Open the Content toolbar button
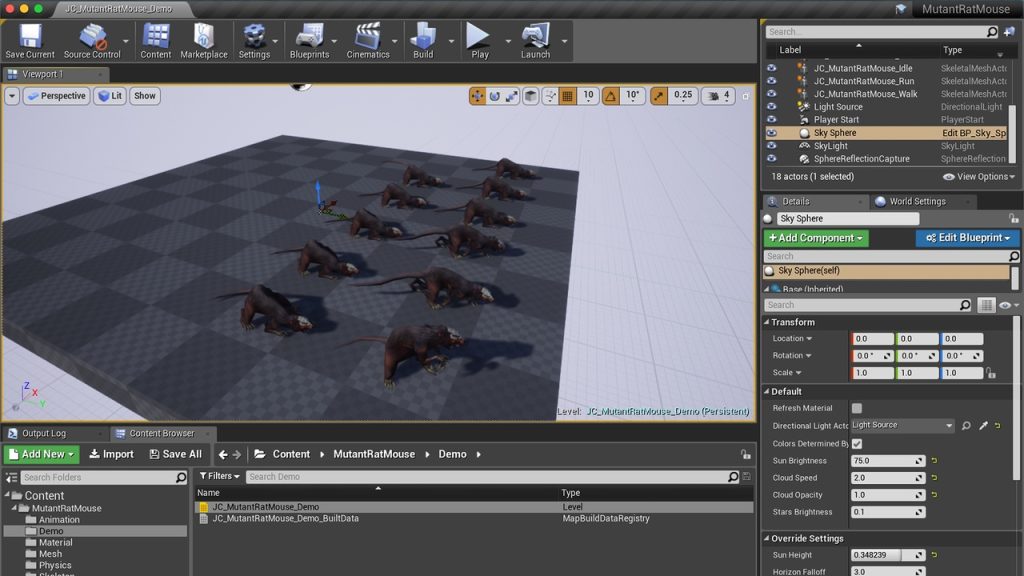The image size is (1024, 576). pos(155,40)
